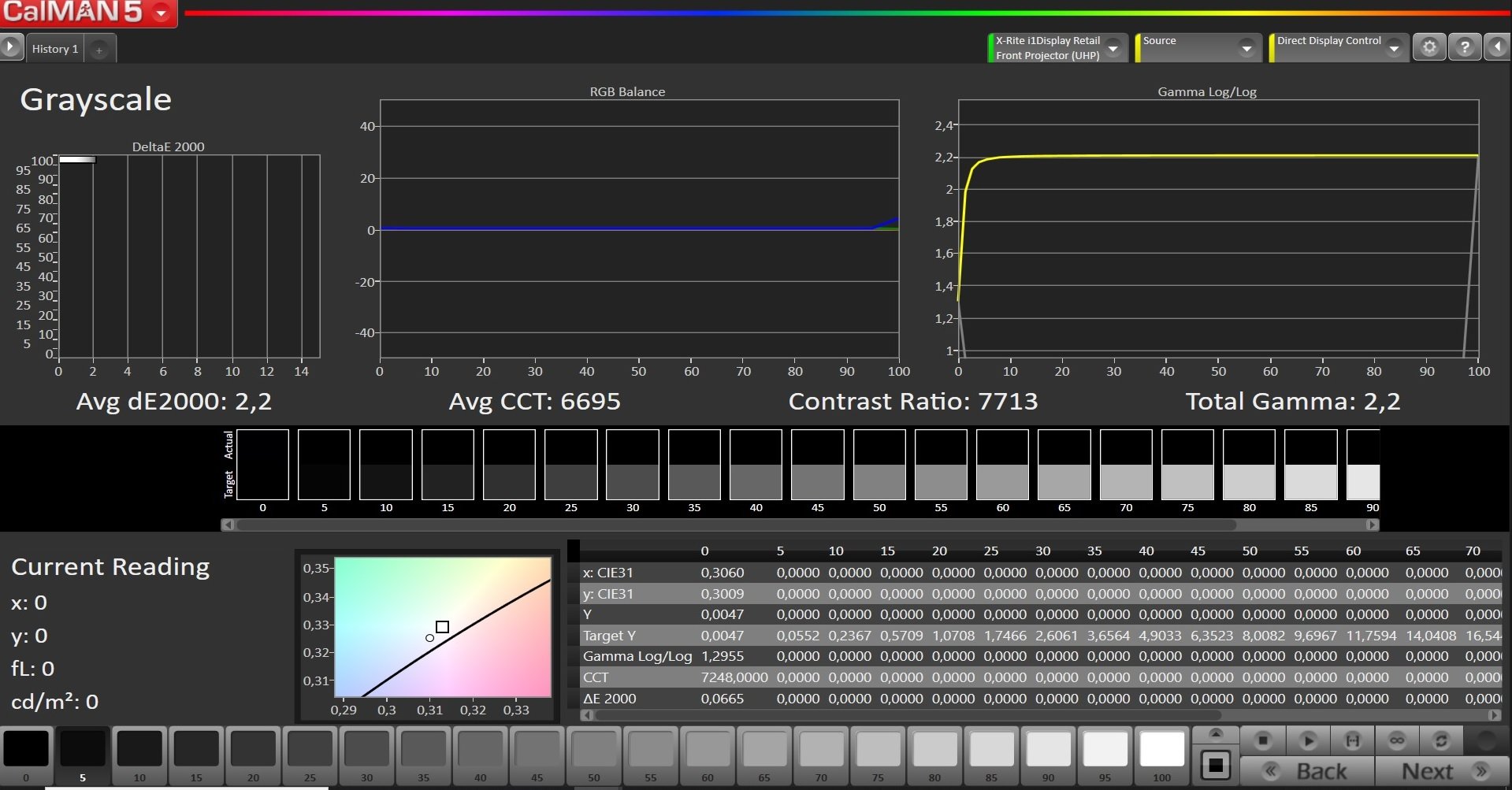1512x790 pixels.
Task: Expand the left panel with the arrow icon
Action: pos(10,47)
